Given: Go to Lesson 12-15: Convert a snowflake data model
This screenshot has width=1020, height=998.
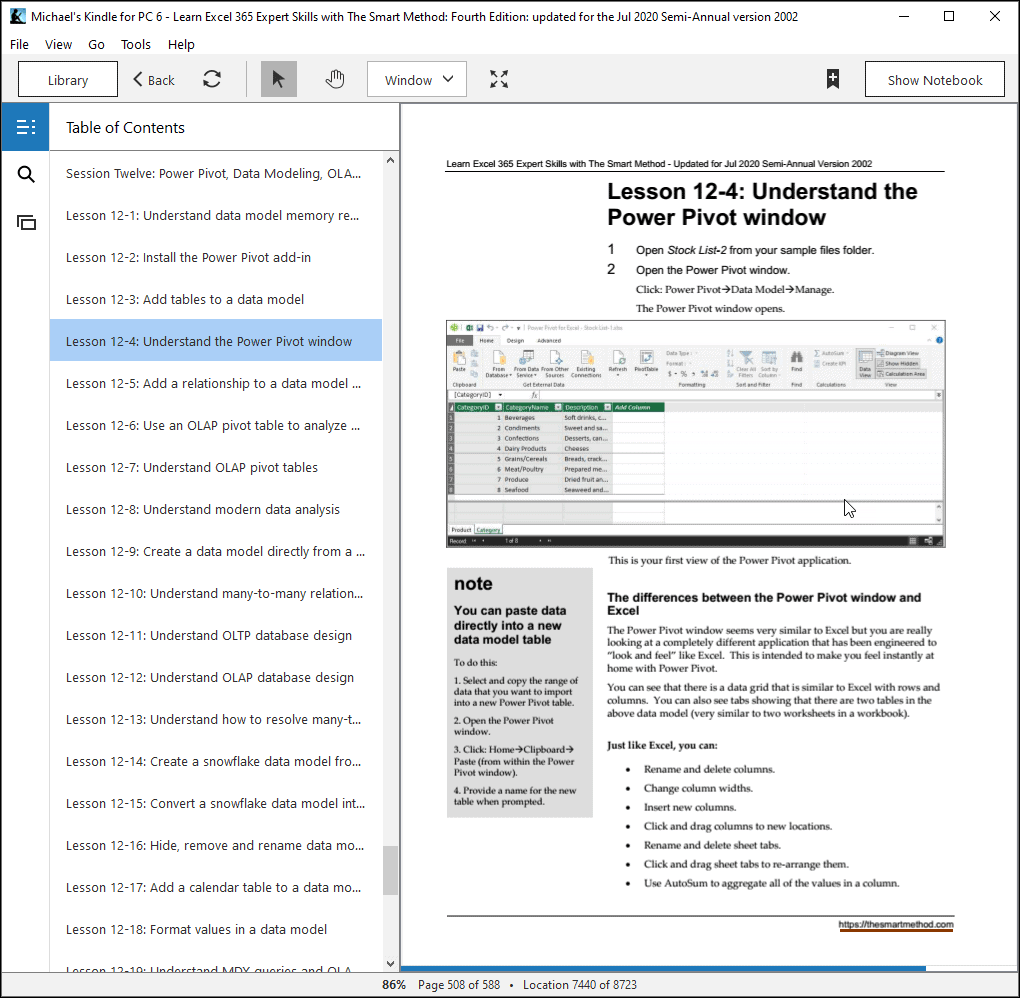Looking at the screenshot, I should coord(216,803).
